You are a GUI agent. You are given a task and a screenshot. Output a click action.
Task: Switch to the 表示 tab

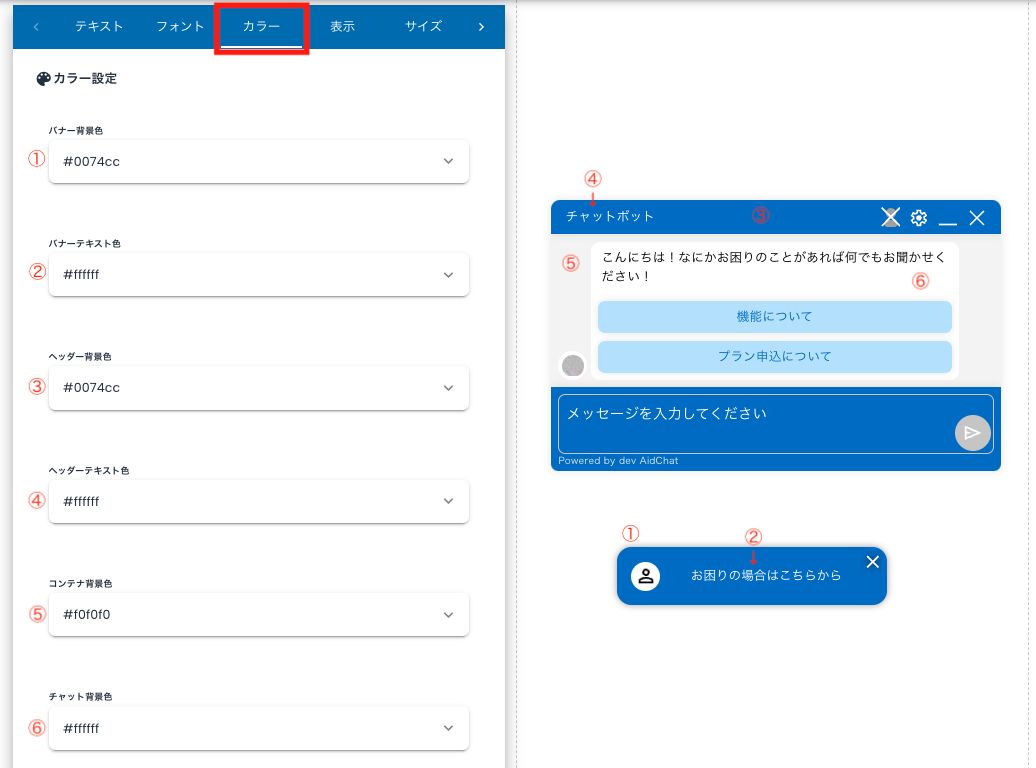pos(342,27)
